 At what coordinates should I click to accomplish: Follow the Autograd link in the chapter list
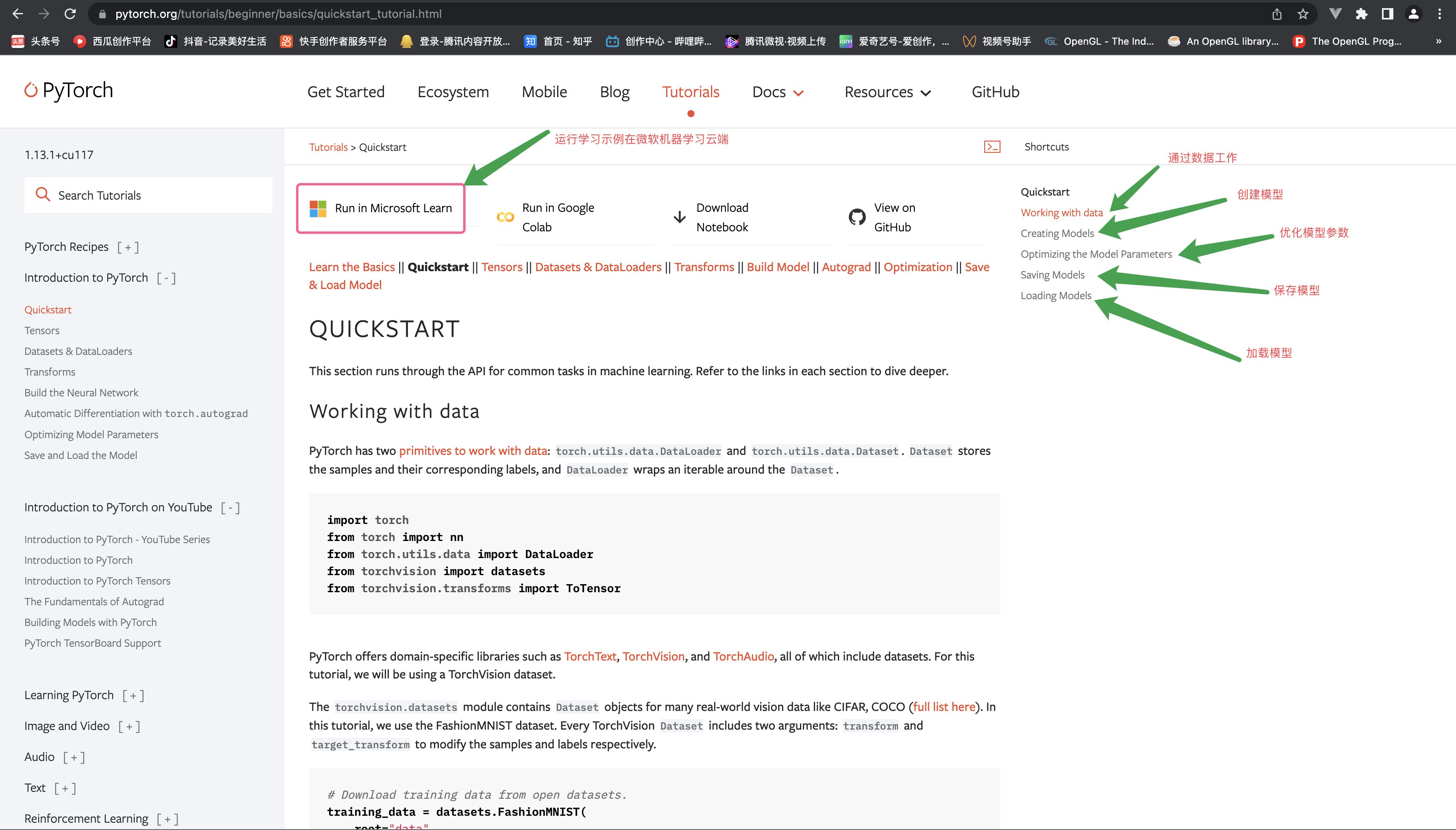[x=846, y=267]
